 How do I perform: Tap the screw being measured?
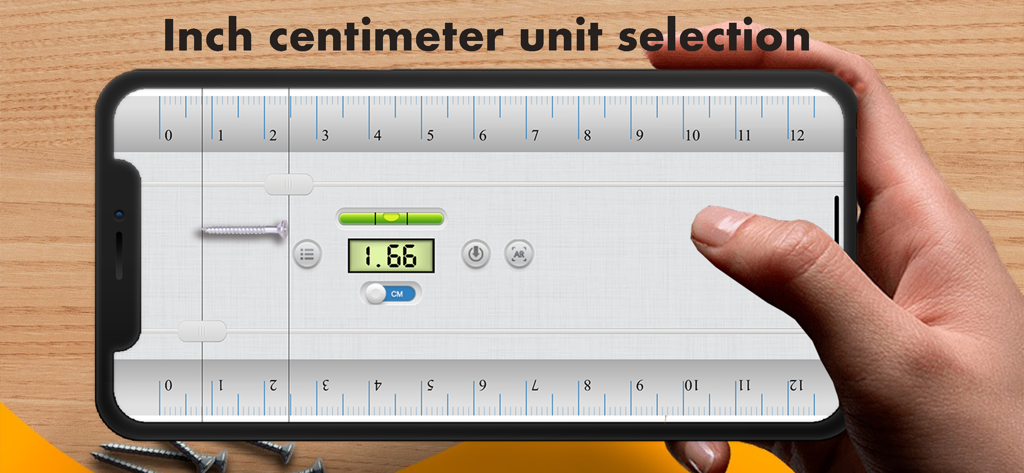click(245, 229)
